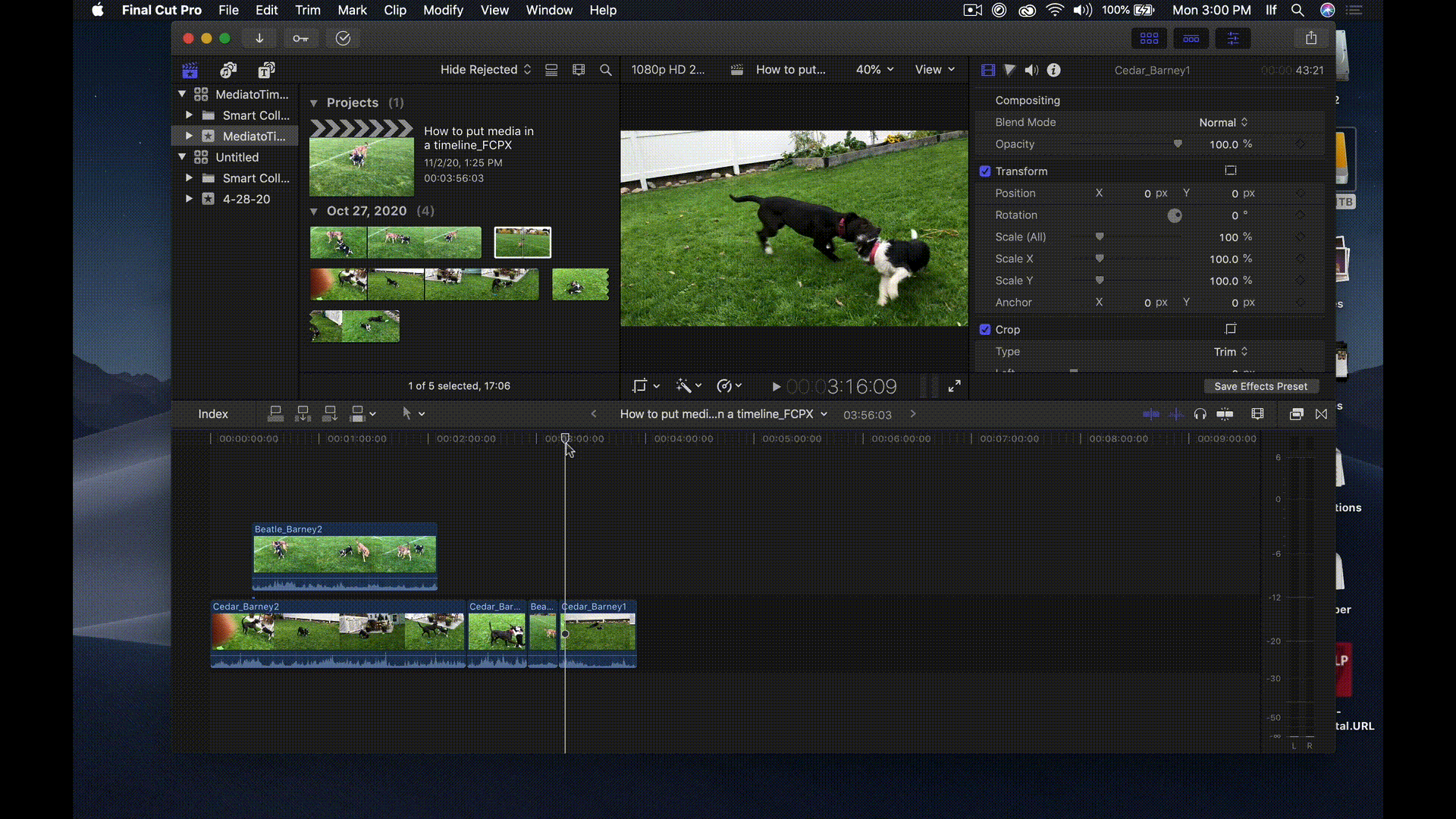Open the Clip menu

(395, 10)
